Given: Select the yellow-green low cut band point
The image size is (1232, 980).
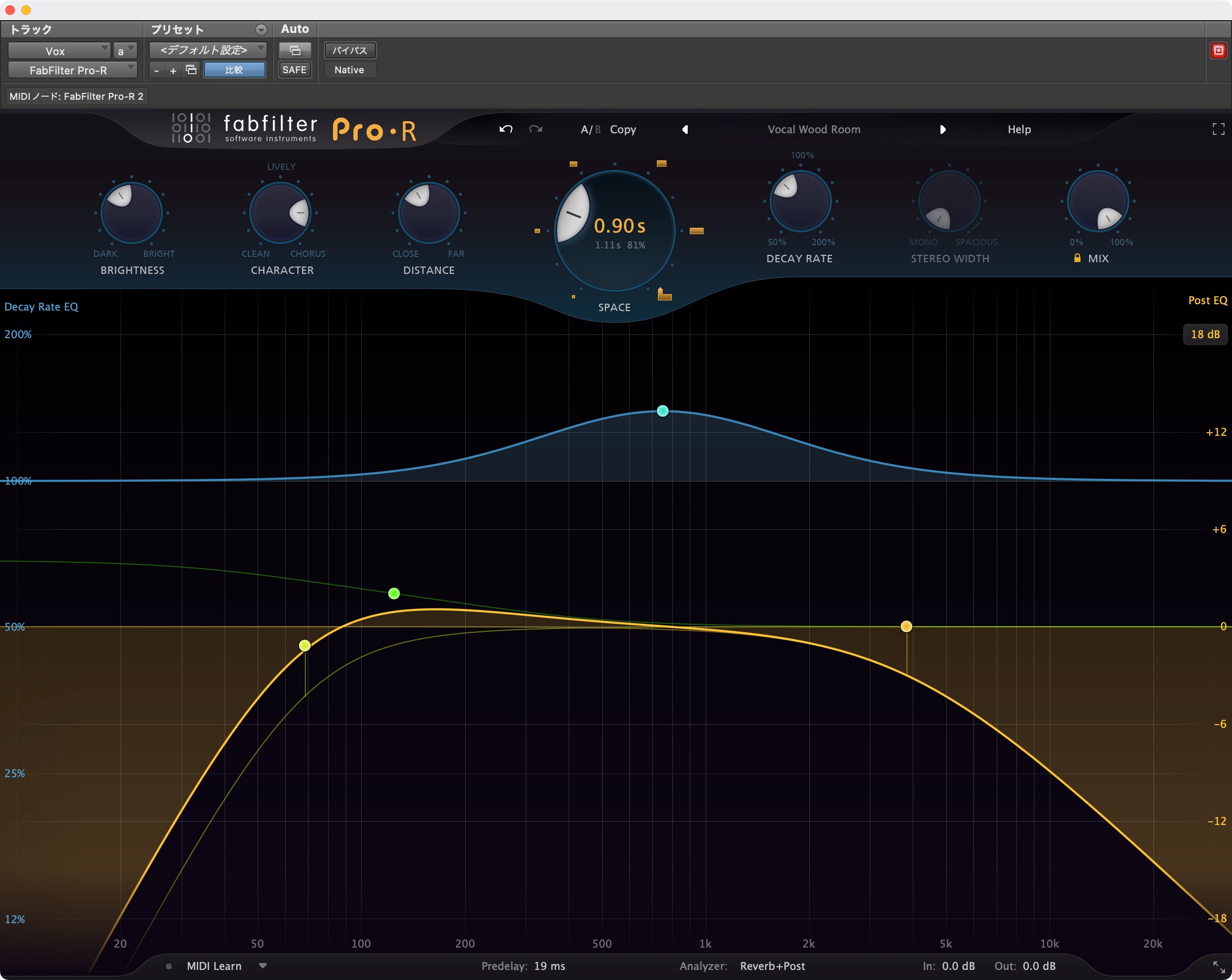Looking at the screenshot, I should pyautogui.click(x=305, y=646).
